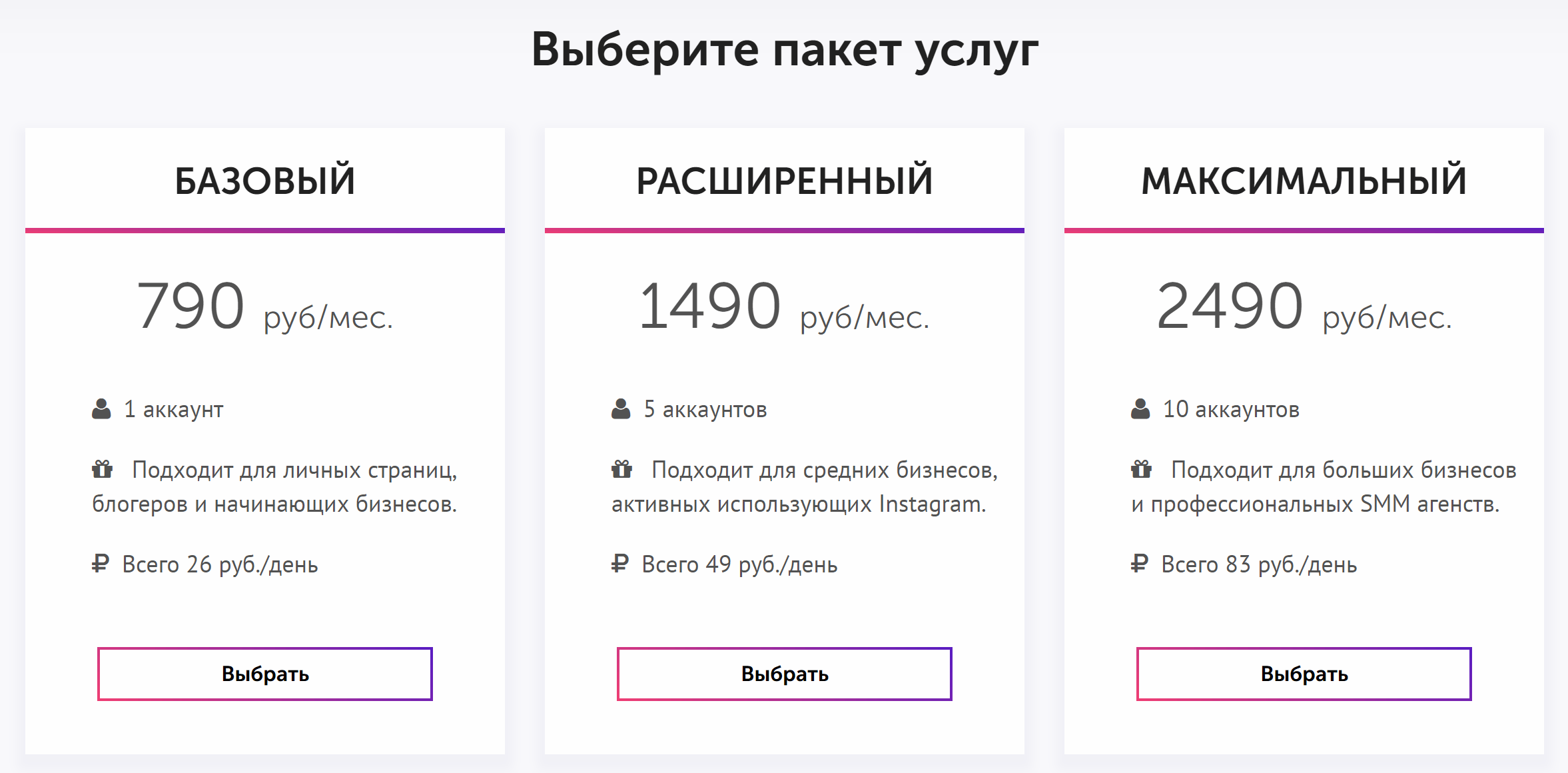Click the user icon beside "10 аккаунтов"
Screen dimensions: 1568x773
[x=1140, y=409]
